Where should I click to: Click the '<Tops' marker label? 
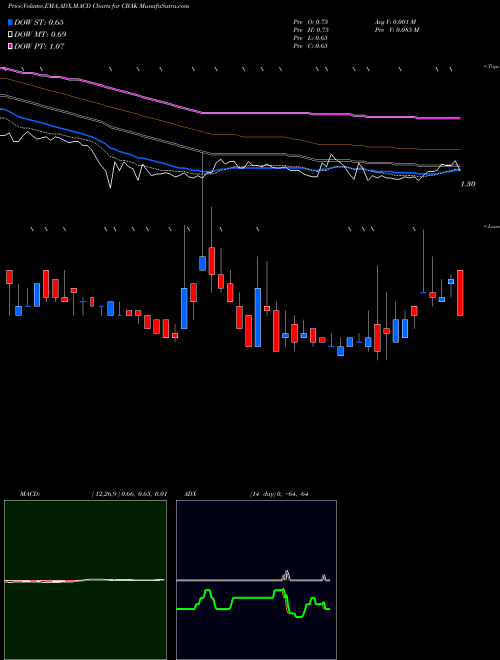[x=491, y=67]
